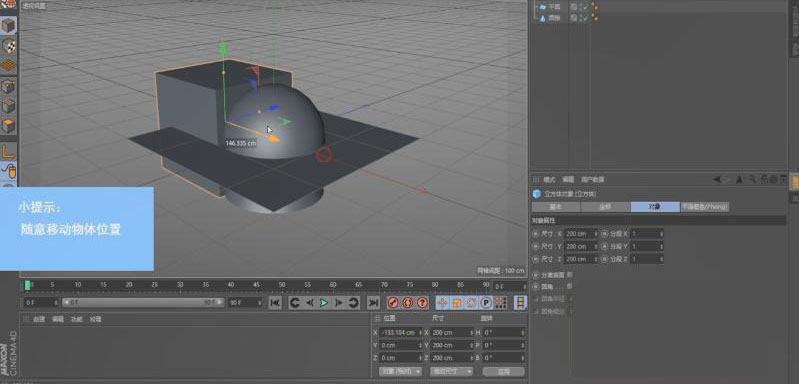
Task: Click the search icon in Attributes panel
Action: tap(753, 179)
